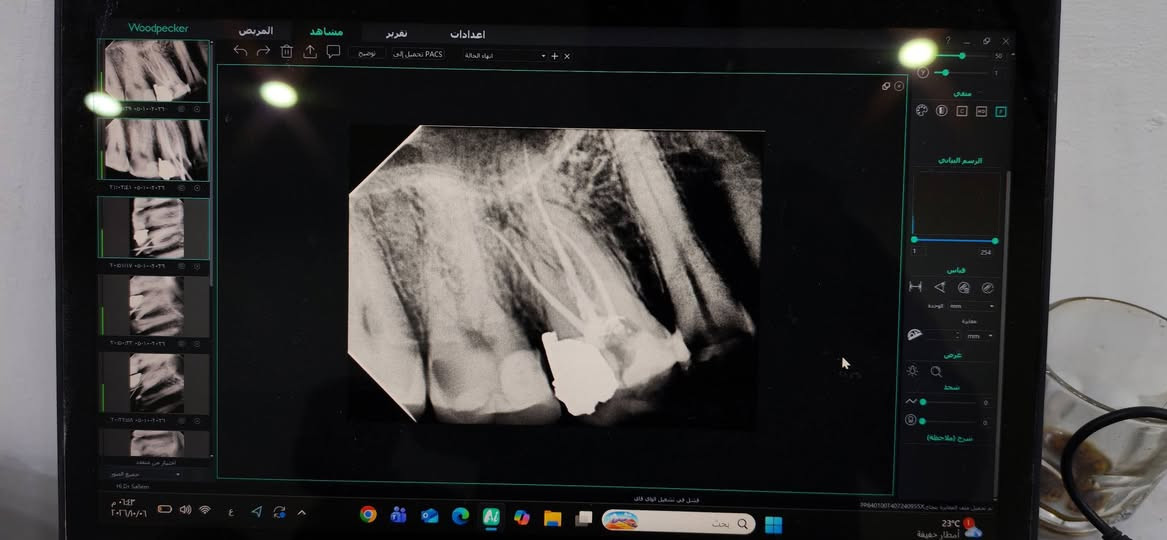Viewport: 1167px width, 540px height.
Task: Click the magnifier view icon
Action: point(936,371)
